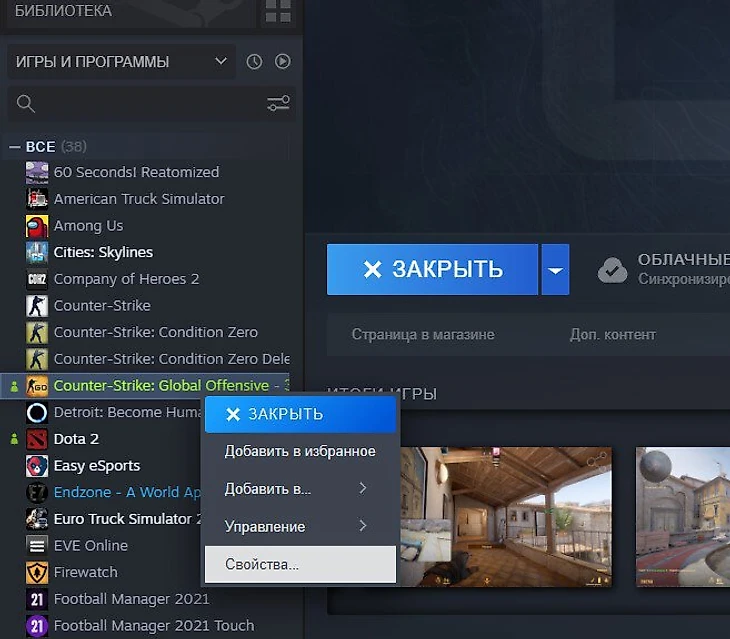This screenshot has height=639, width=730.
Task: Switch to the Доп. контент tab
Action: [612, 334]
